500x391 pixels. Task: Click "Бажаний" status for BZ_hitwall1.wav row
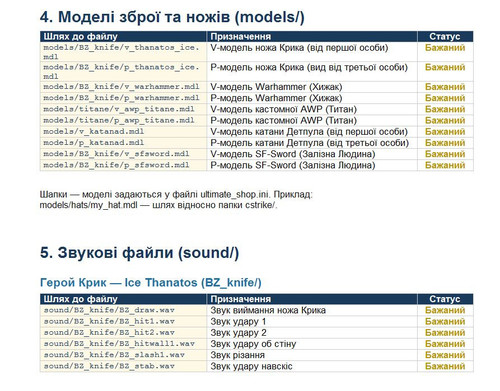tap(445, 344)
